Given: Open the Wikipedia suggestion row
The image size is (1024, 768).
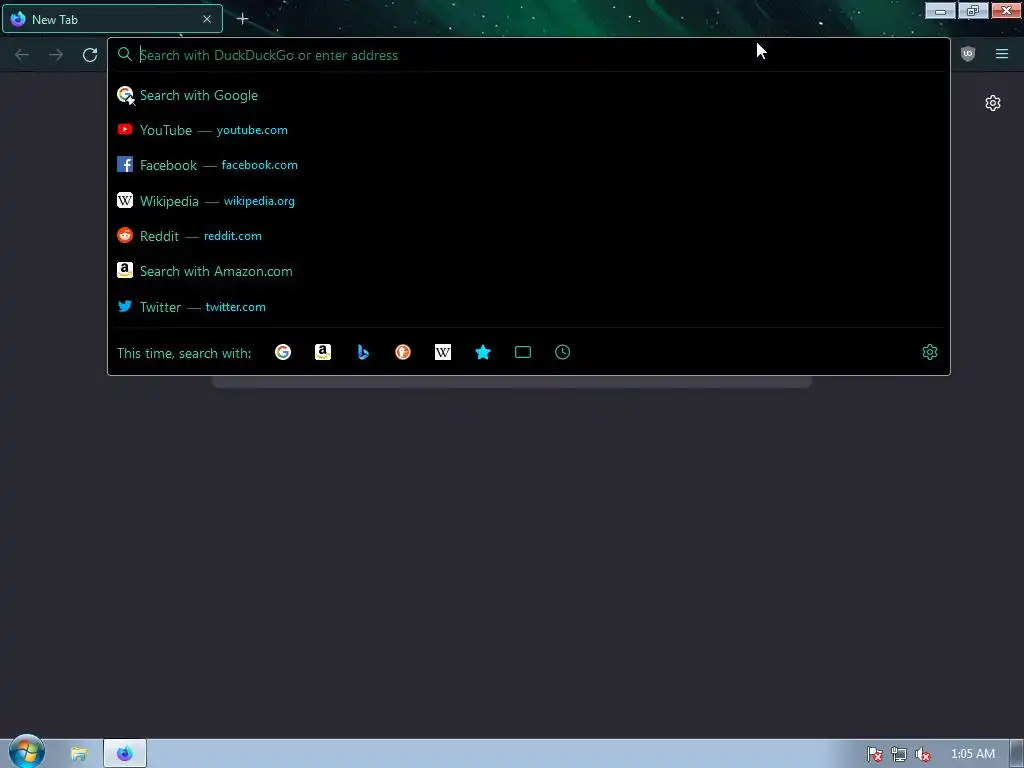Looking at the screenshot, I should [x=529, y=200].
